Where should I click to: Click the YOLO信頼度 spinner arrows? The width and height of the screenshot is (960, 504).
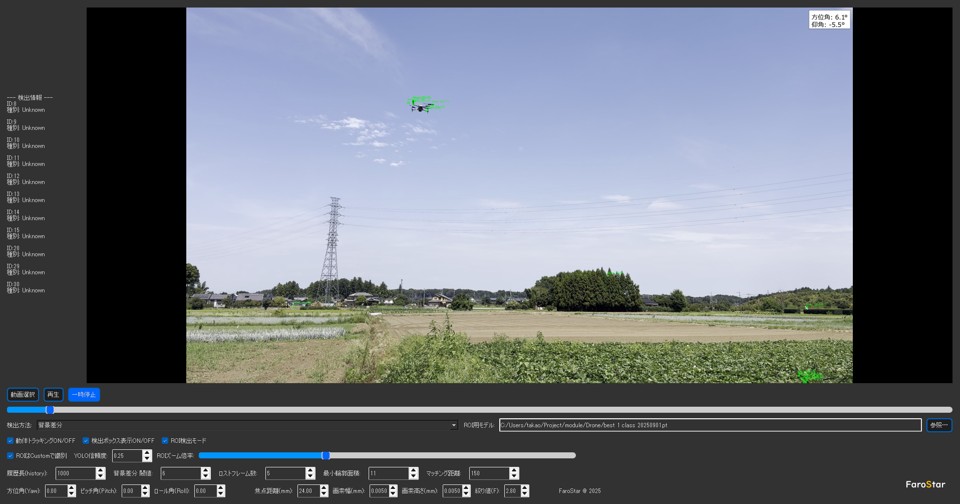point(147,456)
